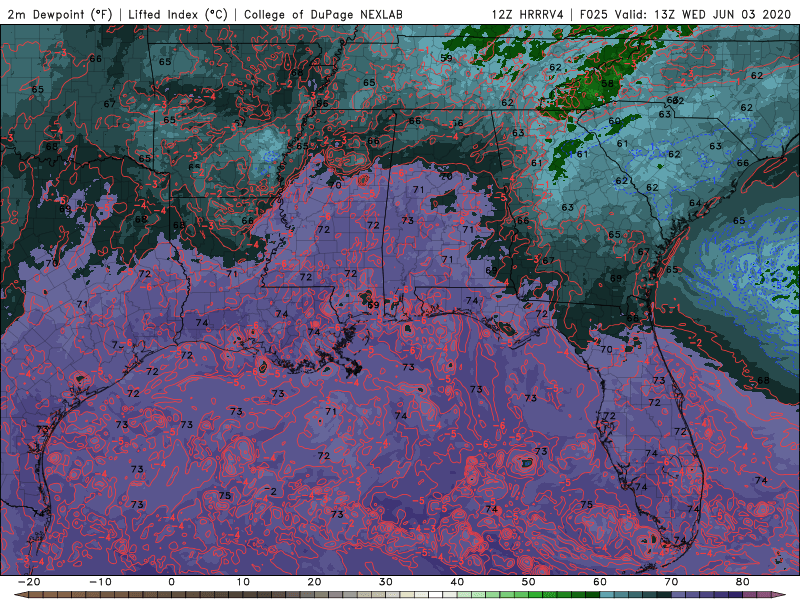
Task: Click the '2m Dewpoint (°F)' title text
Action: pyautogui.click(x=60, y=15)
